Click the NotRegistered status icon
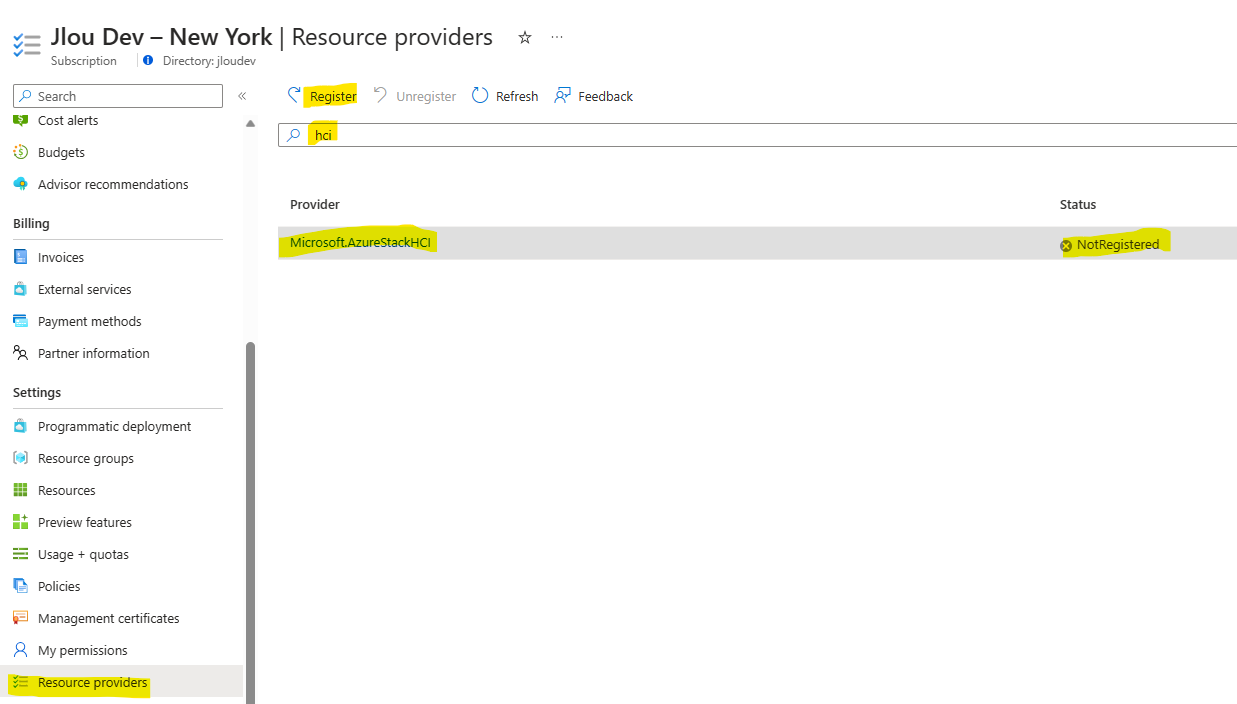Viewport: 1237px width, 704px height. pyautogui.click(x=1066, y=245)
